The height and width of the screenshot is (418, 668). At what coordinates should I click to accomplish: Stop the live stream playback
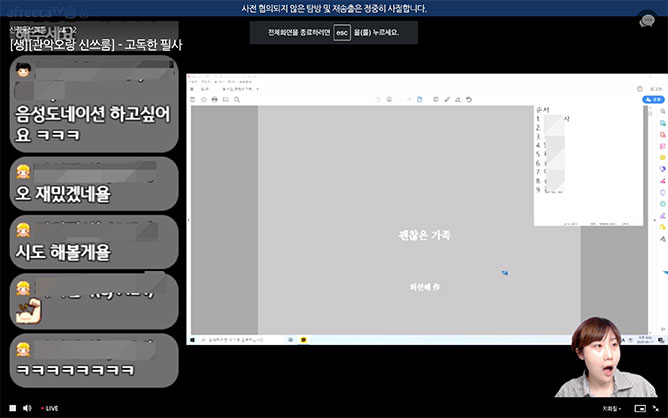click(x=13, y=408)
